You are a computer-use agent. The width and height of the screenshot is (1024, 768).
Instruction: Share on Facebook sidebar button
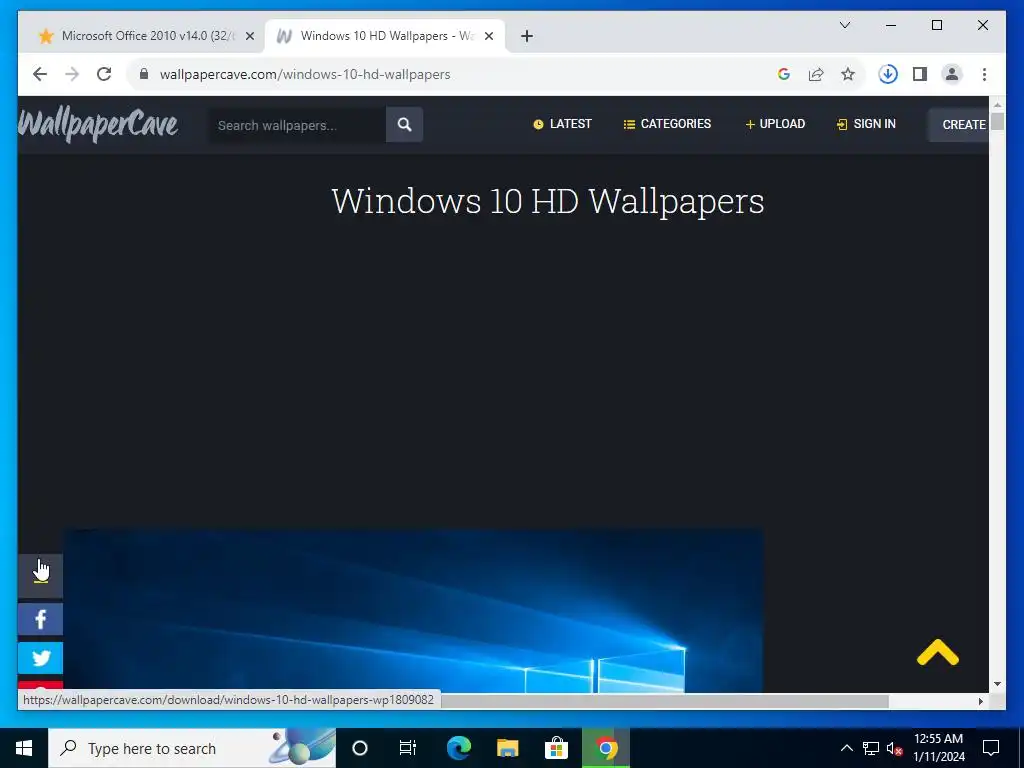pyautogui.click(x=40, y=619)
